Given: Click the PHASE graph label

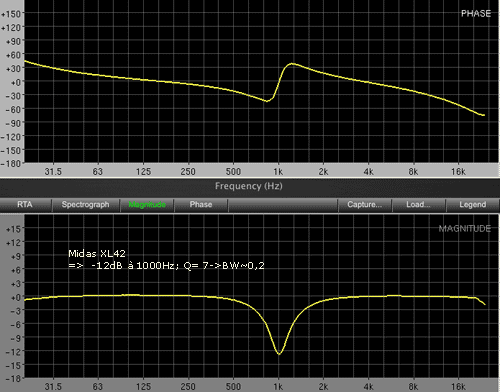Looking at the screenshot, I should click(x=476, y=14).
